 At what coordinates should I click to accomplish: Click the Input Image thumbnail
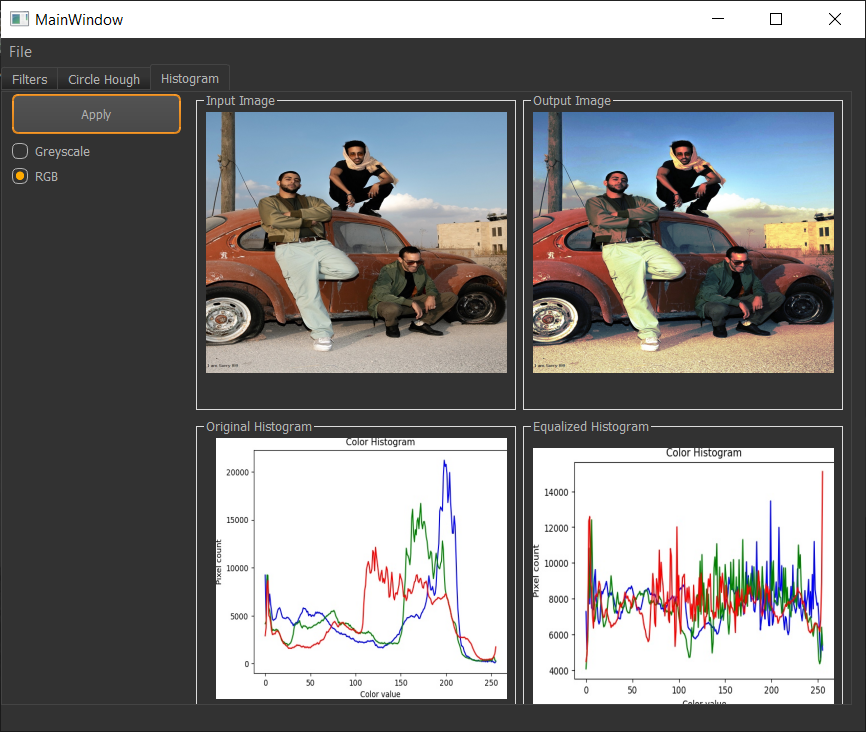(356, 241)
